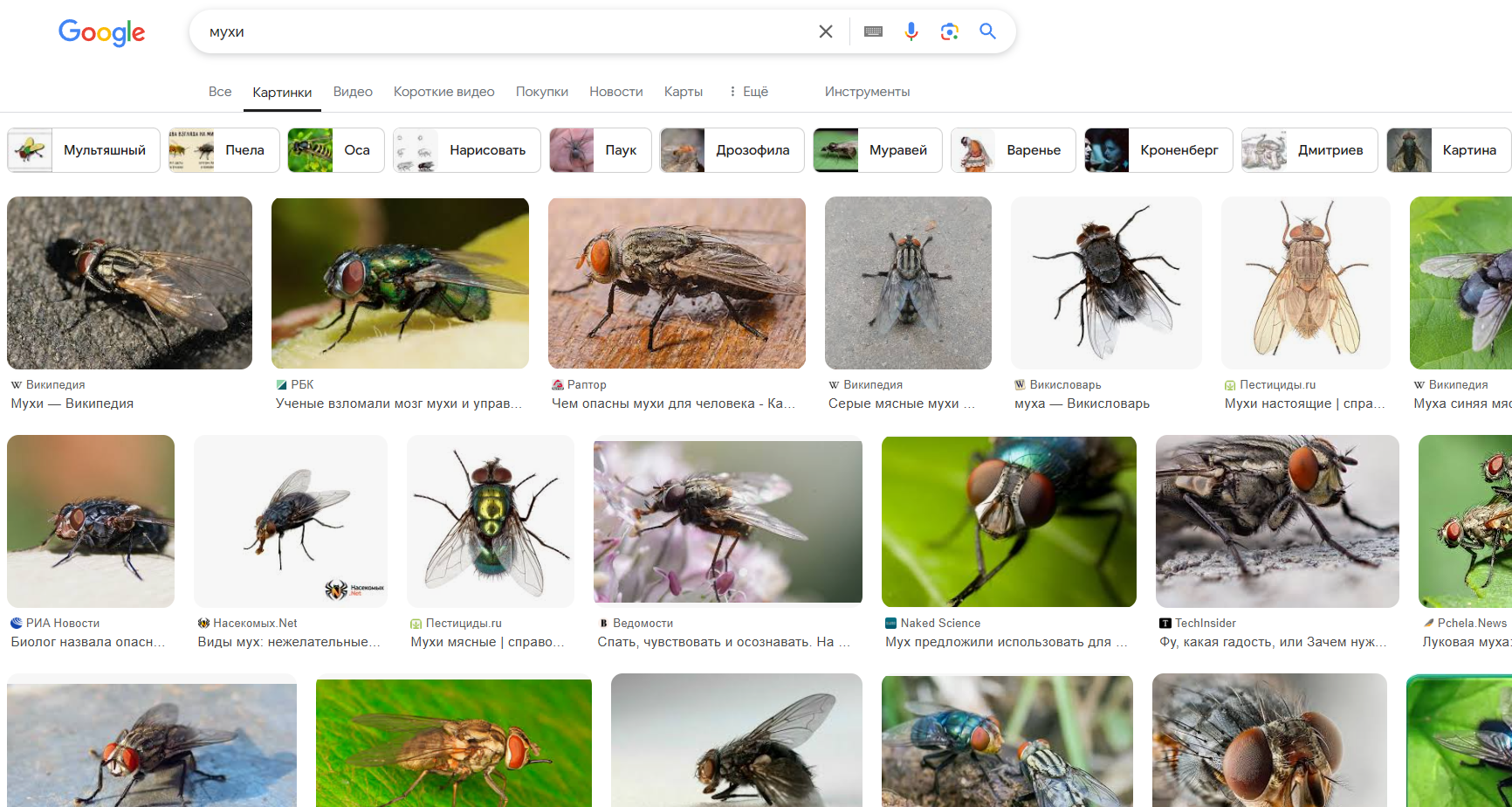Click the Раптор source favicon
The height and width of the screenshot is (807, 1512).
click(x=557, y=384)
